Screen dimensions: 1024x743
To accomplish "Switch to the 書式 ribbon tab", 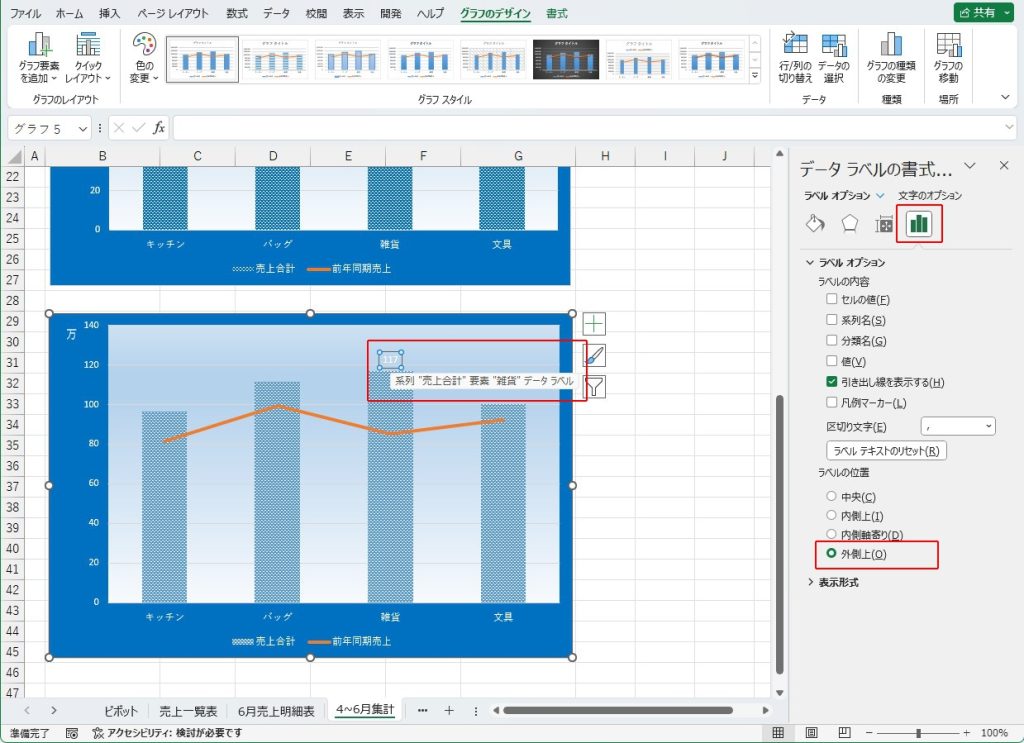I will click(x=557, y=14).
